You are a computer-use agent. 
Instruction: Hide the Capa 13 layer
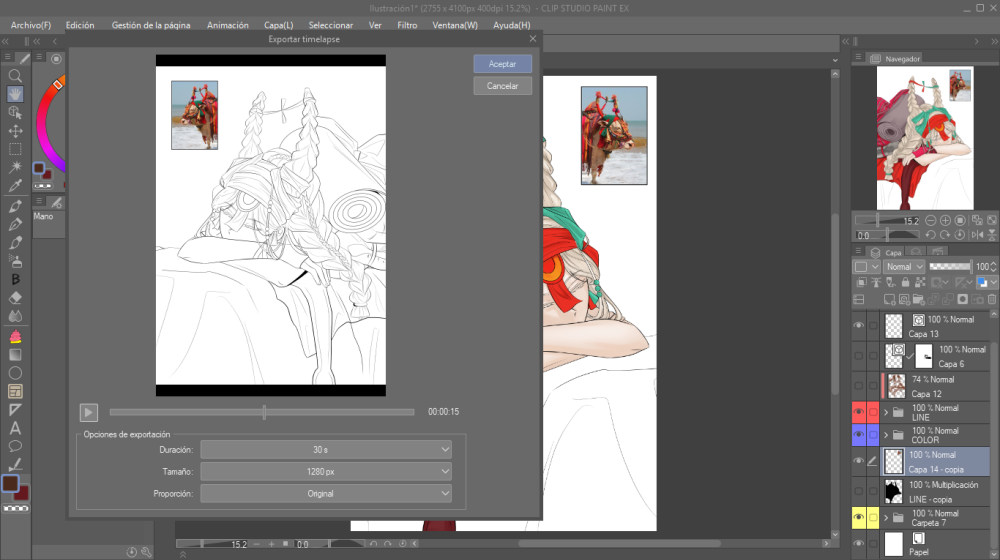[859, 326]
